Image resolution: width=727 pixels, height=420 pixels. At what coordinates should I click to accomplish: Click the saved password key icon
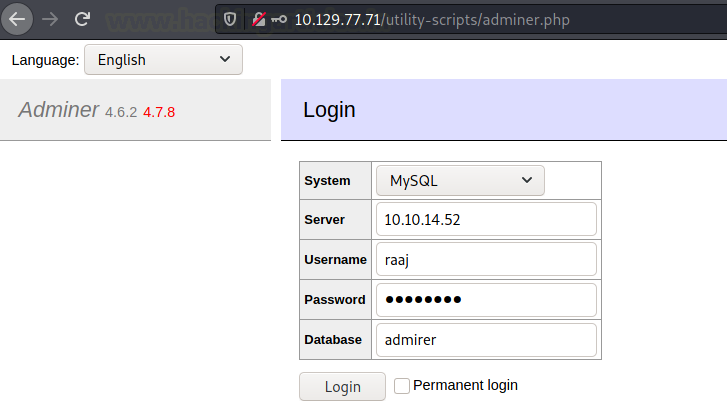coord(279,19)
